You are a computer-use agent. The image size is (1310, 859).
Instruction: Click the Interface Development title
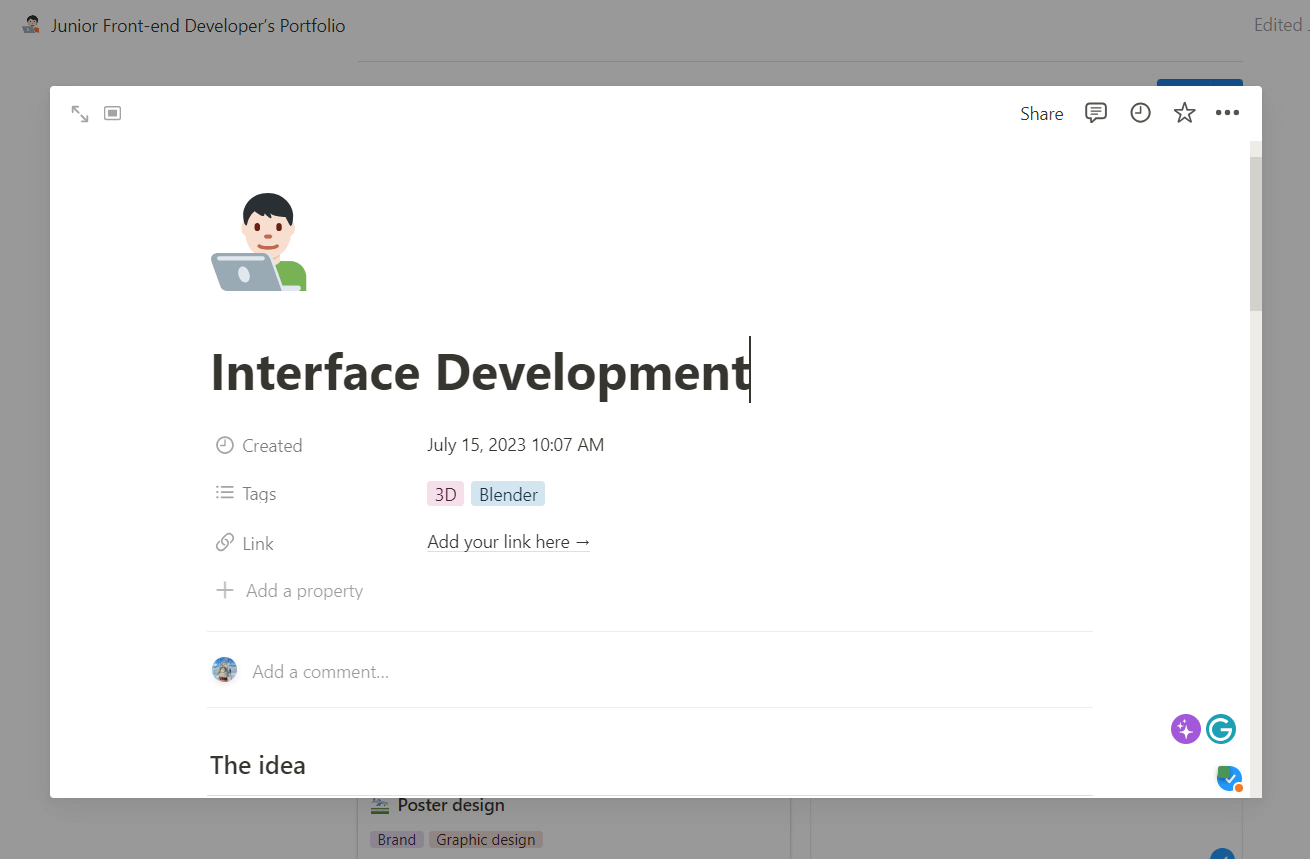coord(480,372)
